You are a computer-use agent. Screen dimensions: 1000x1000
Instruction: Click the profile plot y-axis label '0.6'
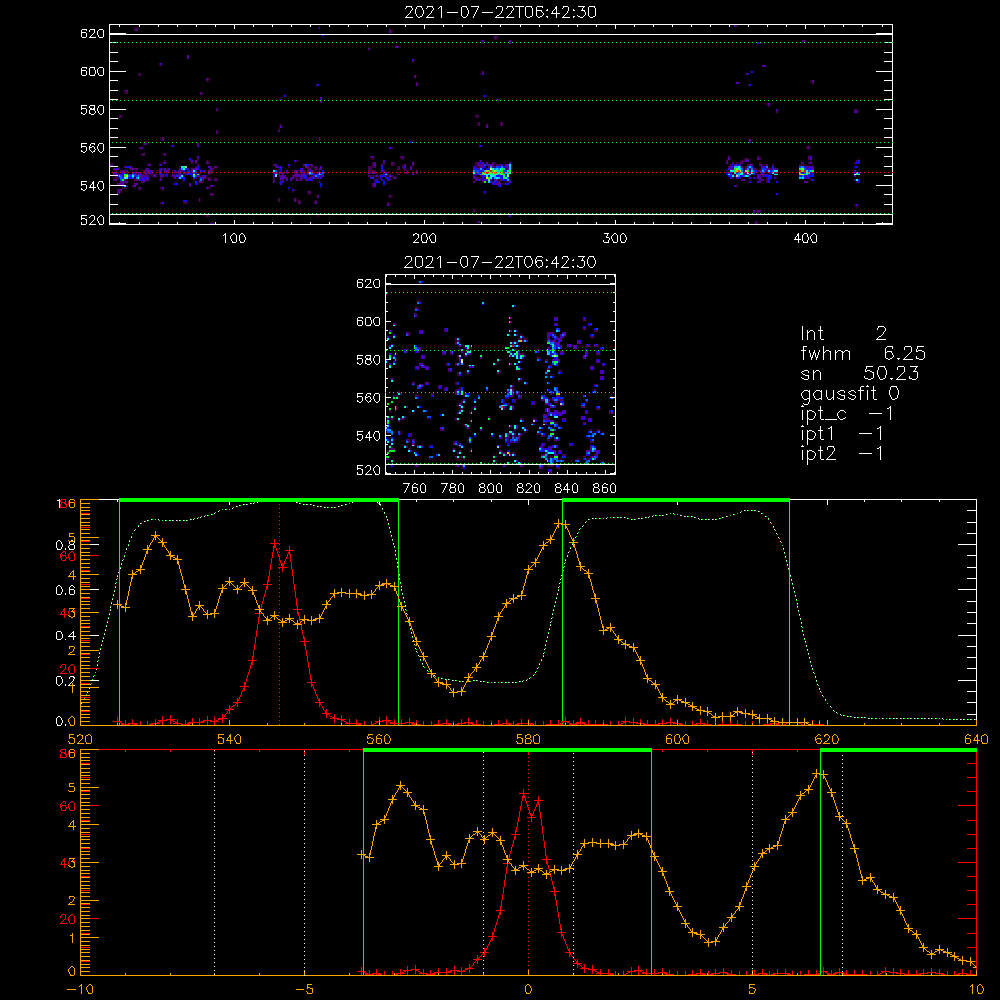pos(65,591)
